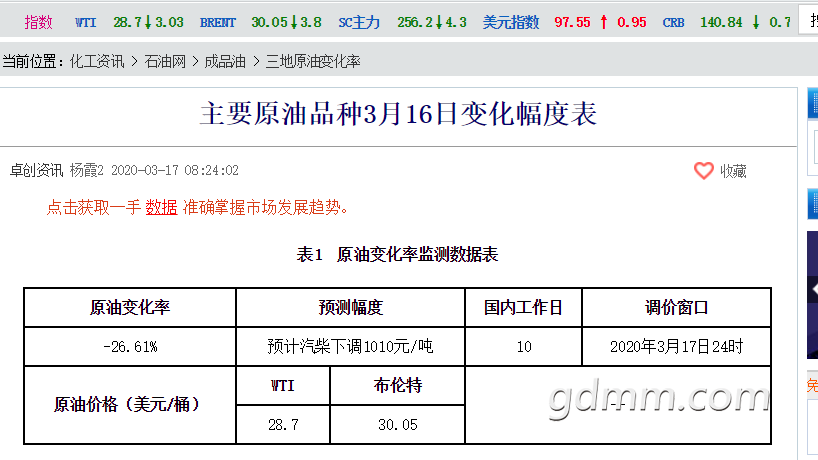
Task: Select CRB in the ticker bar
Action: click(x=673, y=22)
